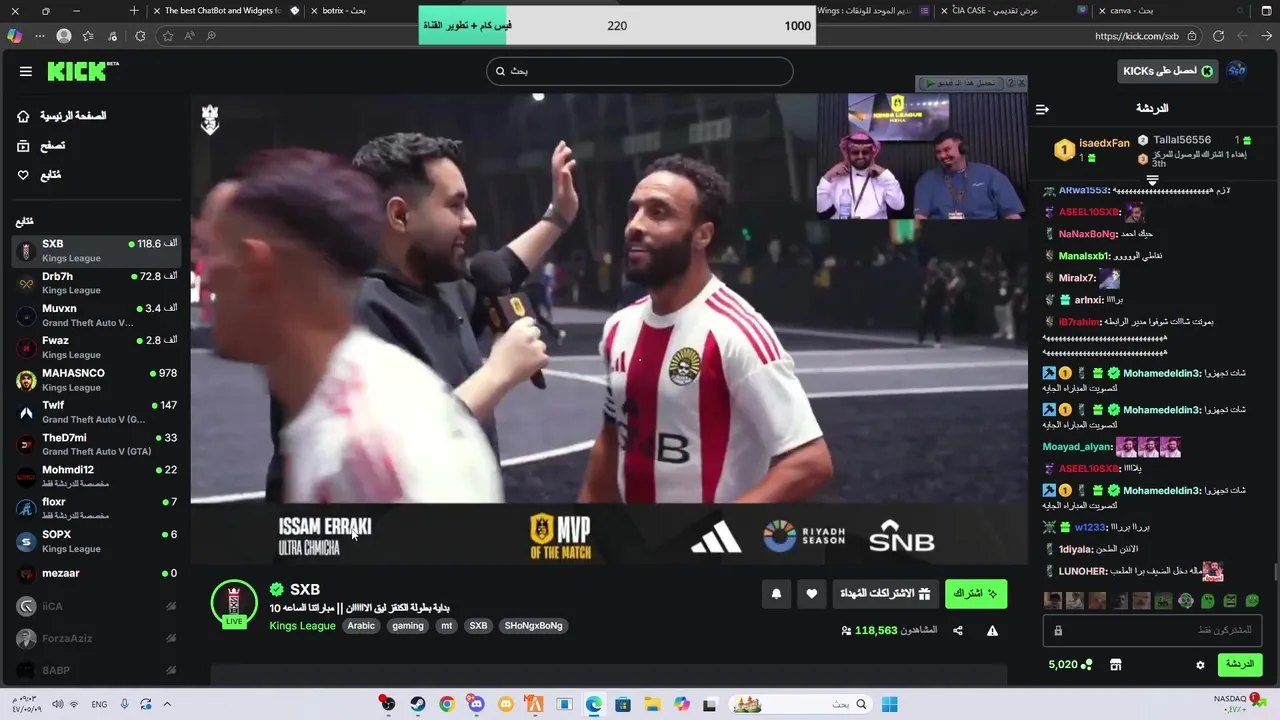This screenshot has height=720, width=1280.
Task: Close the video download overlay
Action: pos(1021,83)
